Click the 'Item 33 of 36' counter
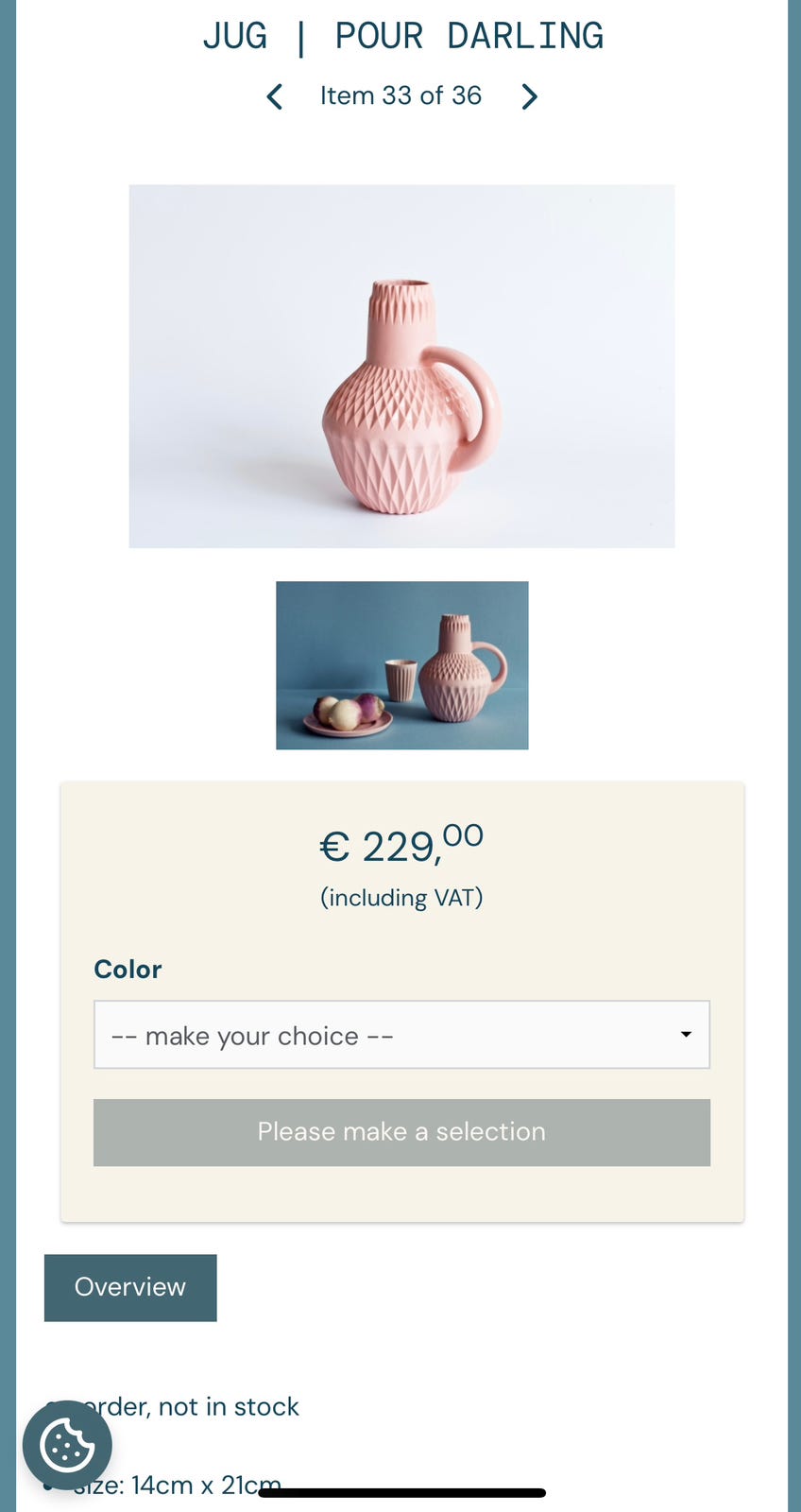 tap(400, 95)
